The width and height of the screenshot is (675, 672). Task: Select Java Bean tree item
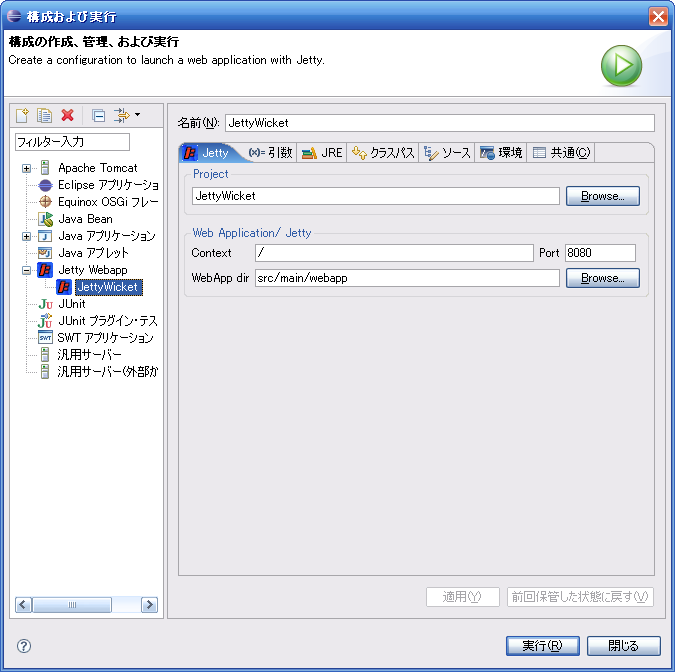85,219
